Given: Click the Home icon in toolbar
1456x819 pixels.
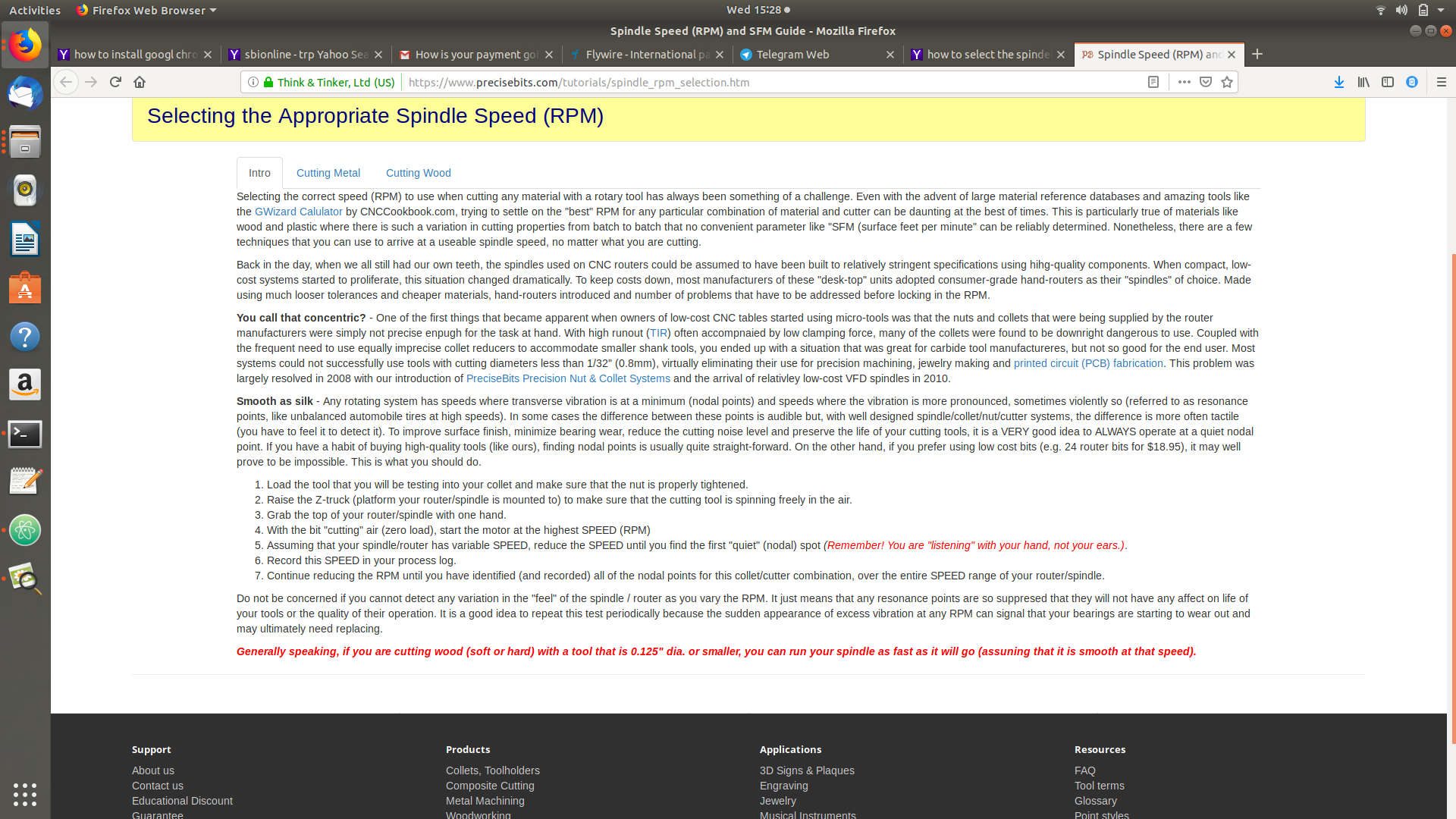Looking at the screenshot, I should coord(140,82).
